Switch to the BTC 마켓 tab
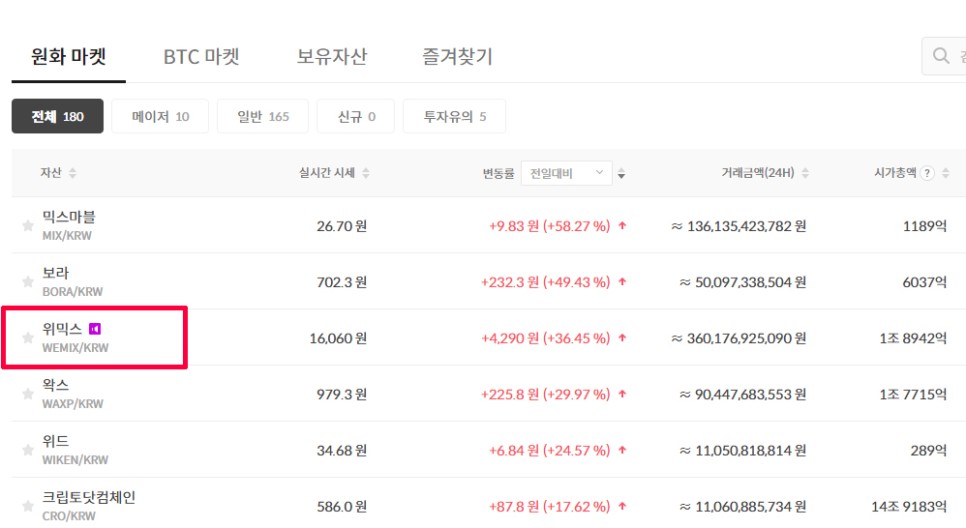The width and height of the screenshot is (966, 528). click(201, 57)
